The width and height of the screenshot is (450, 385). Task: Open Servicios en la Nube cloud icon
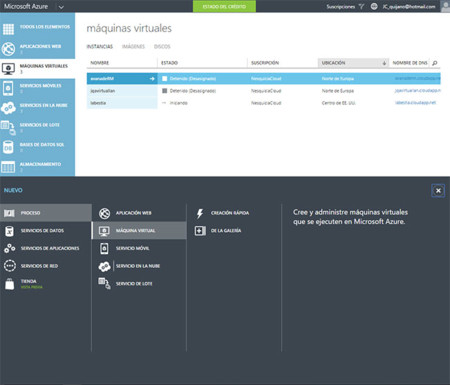point(8,108)
